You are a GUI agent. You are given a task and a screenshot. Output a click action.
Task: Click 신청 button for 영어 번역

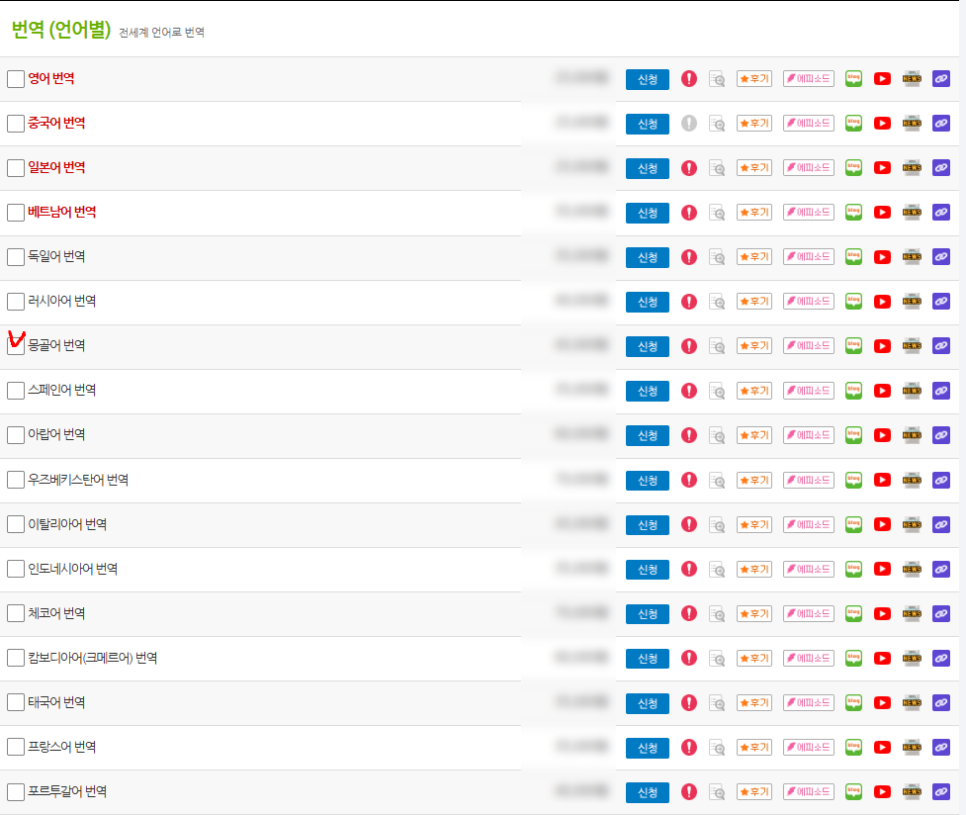pyautogui.click(x=647, y=79)
